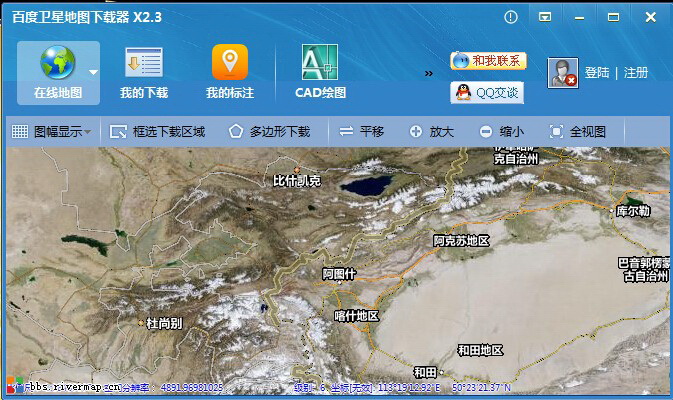Click the dark blue lake on map

click(366, 186)
